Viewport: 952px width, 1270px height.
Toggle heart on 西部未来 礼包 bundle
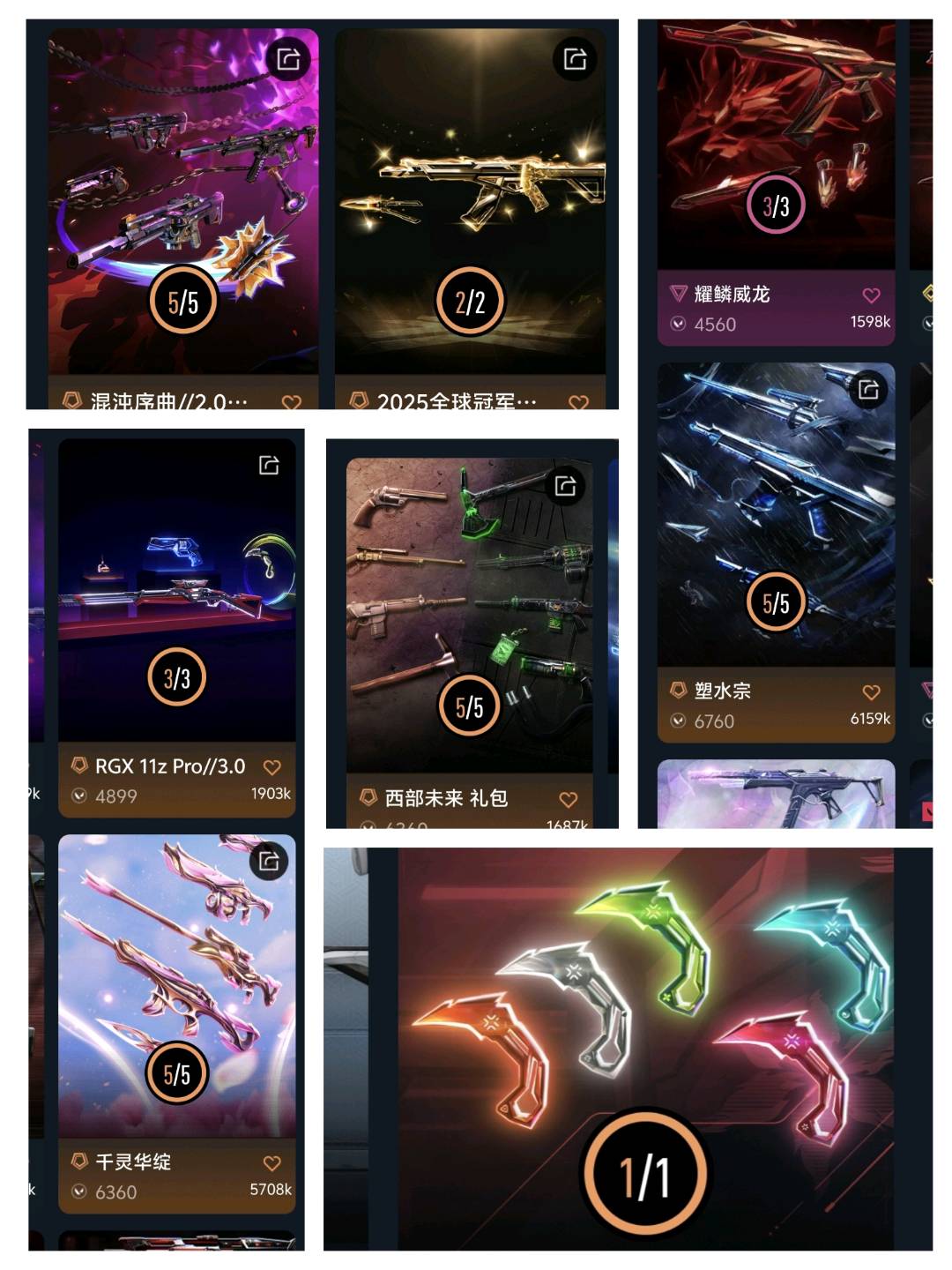569,799
